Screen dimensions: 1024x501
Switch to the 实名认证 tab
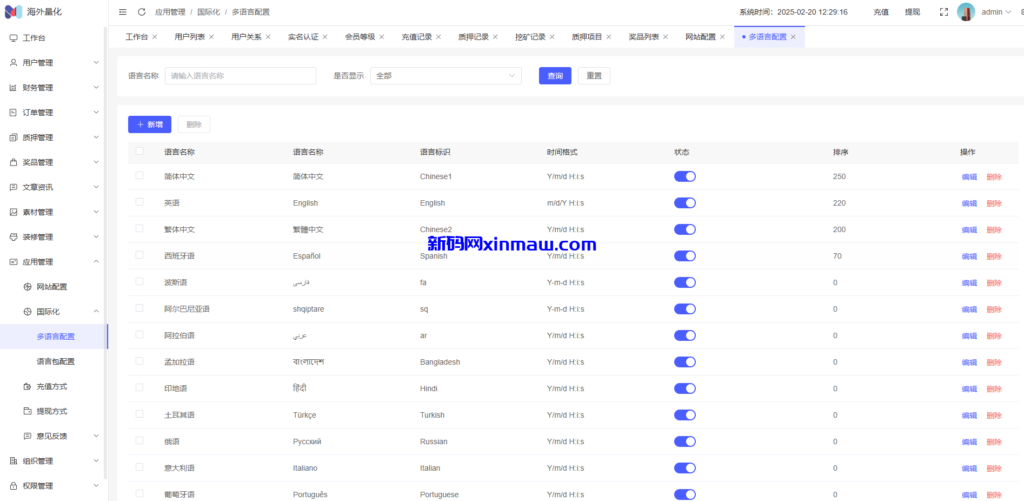tap(303, 37)
